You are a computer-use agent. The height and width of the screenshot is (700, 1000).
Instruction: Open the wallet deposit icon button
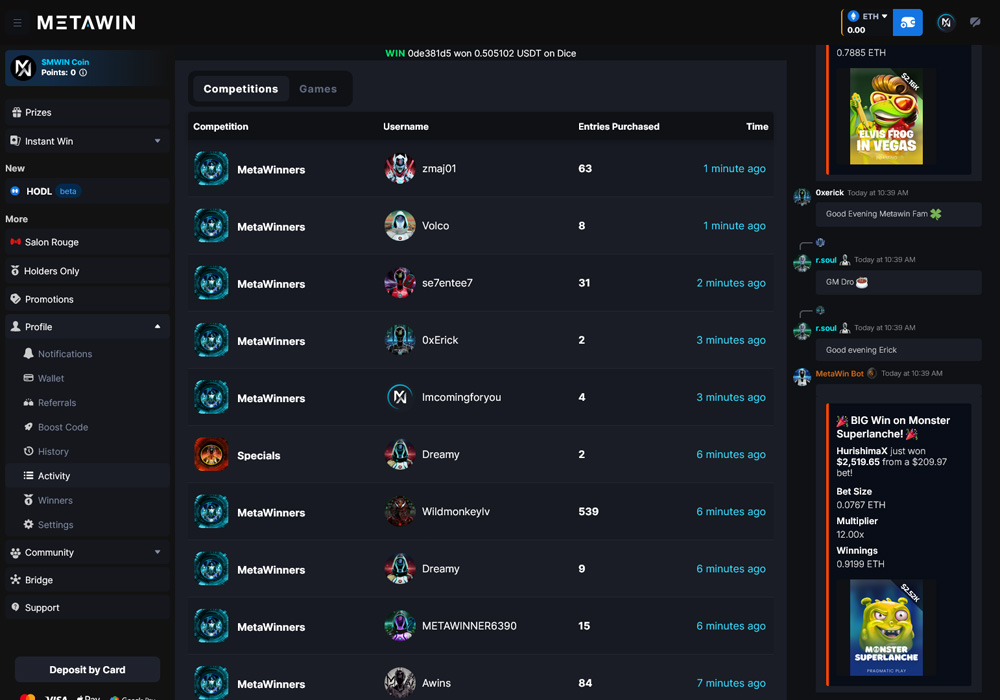pos(907,22)
